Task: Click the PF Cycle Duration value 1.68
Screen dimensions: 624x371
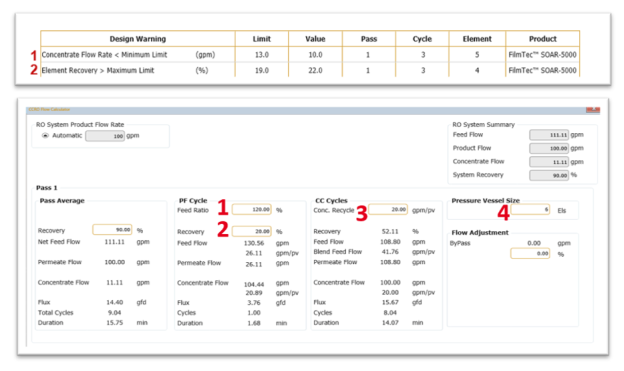Action: [x=254, y=323]
